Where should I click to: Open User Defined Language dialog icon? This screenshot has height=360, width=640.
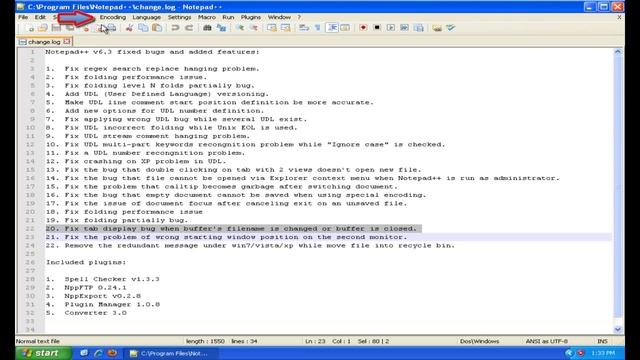tap(345, 28)
